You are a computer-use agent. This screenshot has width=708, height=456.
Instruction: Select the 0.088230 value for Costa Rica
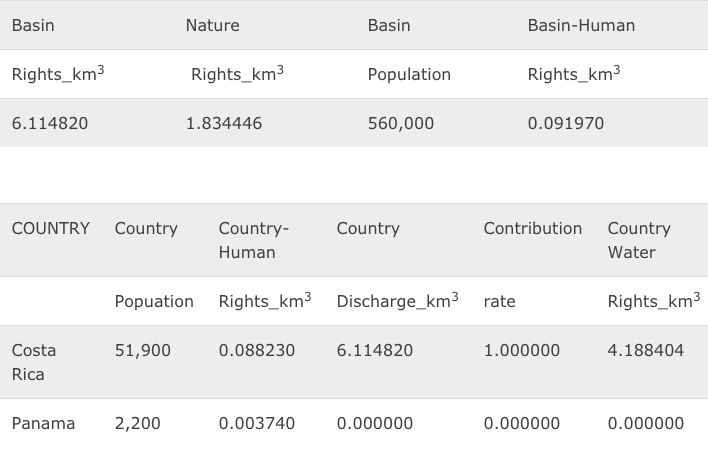click(x=257, y=350)
